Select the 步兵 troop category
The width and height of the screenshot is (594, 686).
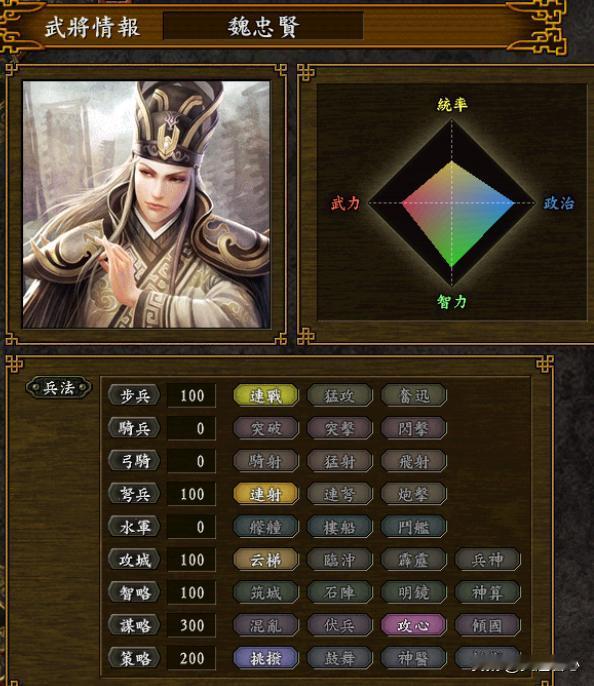pyautogui.click(x=134, y=396)
